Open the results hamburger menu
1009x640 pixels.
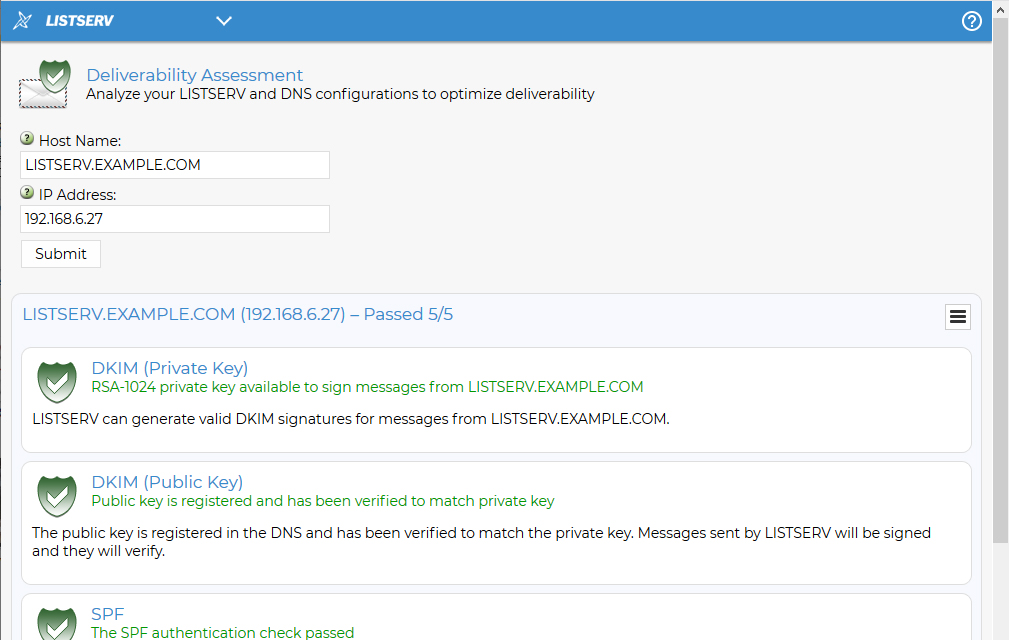[x=958, y=317]
